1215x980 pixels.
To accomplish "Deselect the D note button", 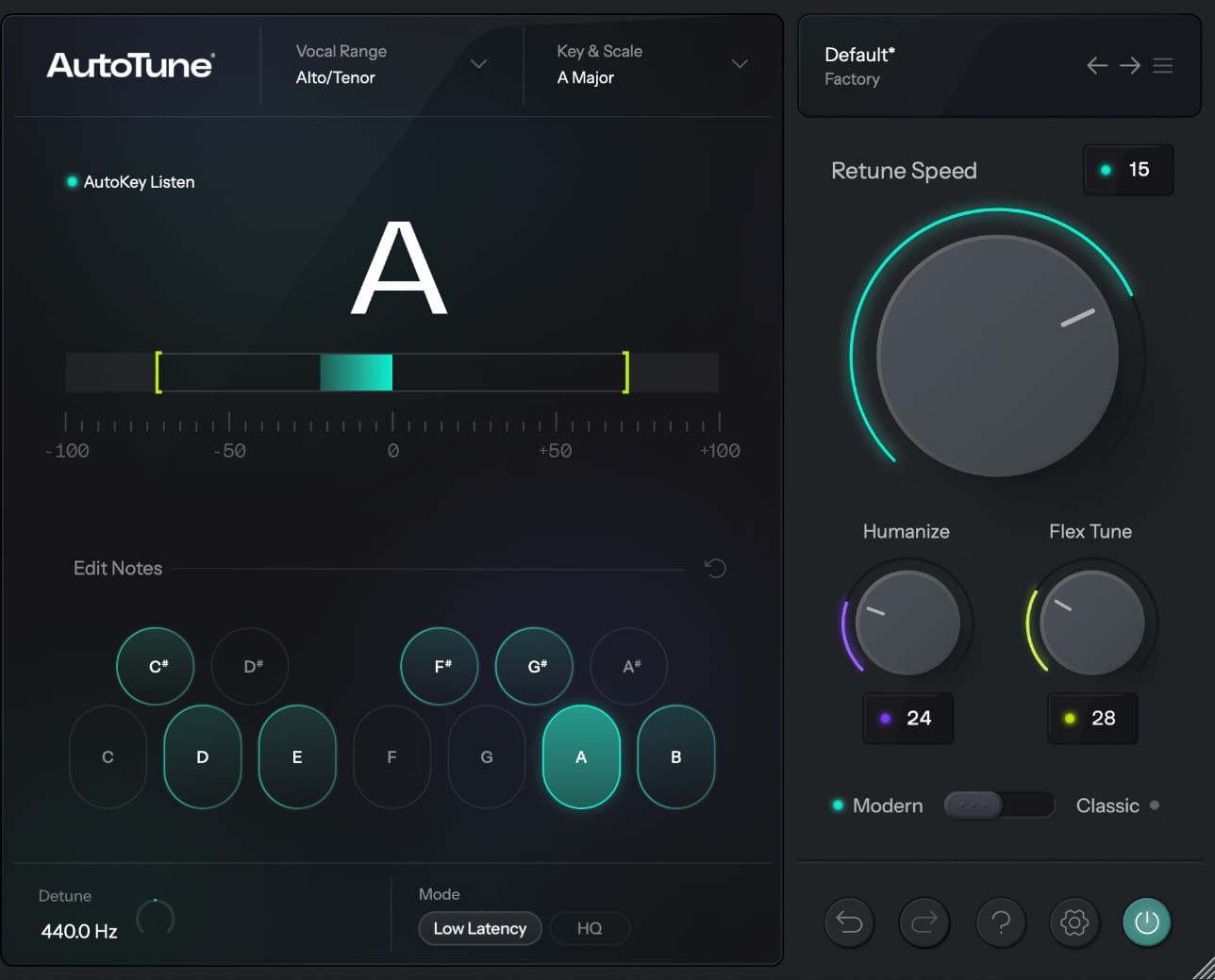I will point(202,756).
